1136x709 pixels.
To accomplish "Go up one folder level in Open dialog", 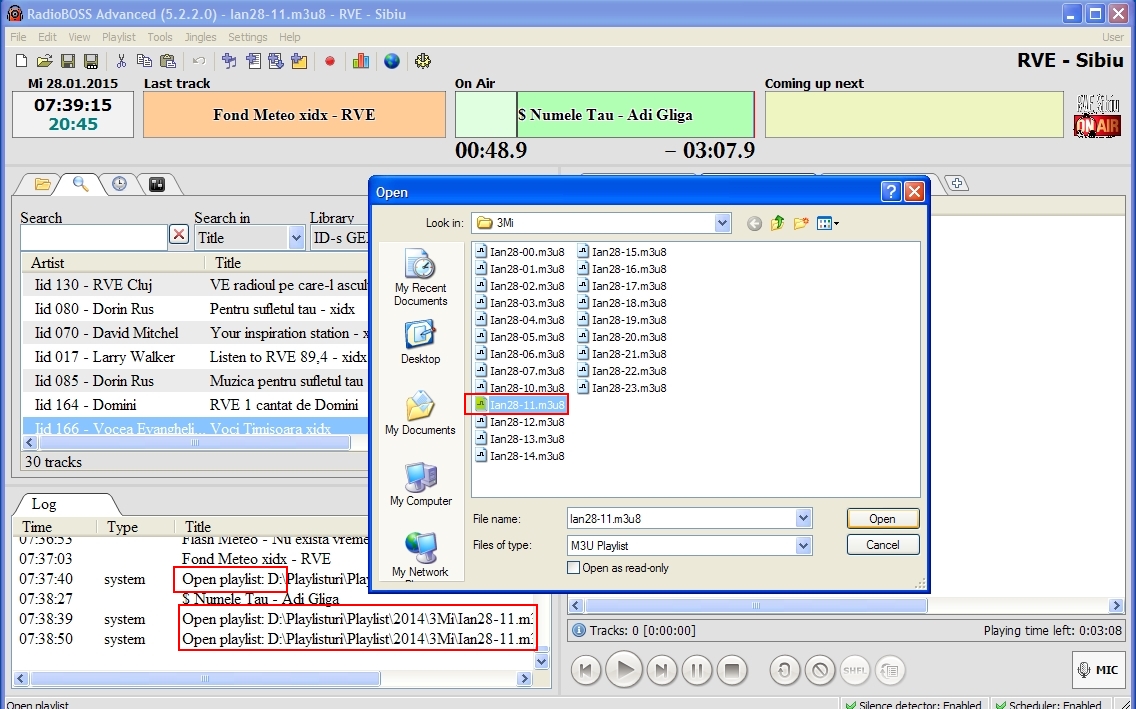I will 777,224.
